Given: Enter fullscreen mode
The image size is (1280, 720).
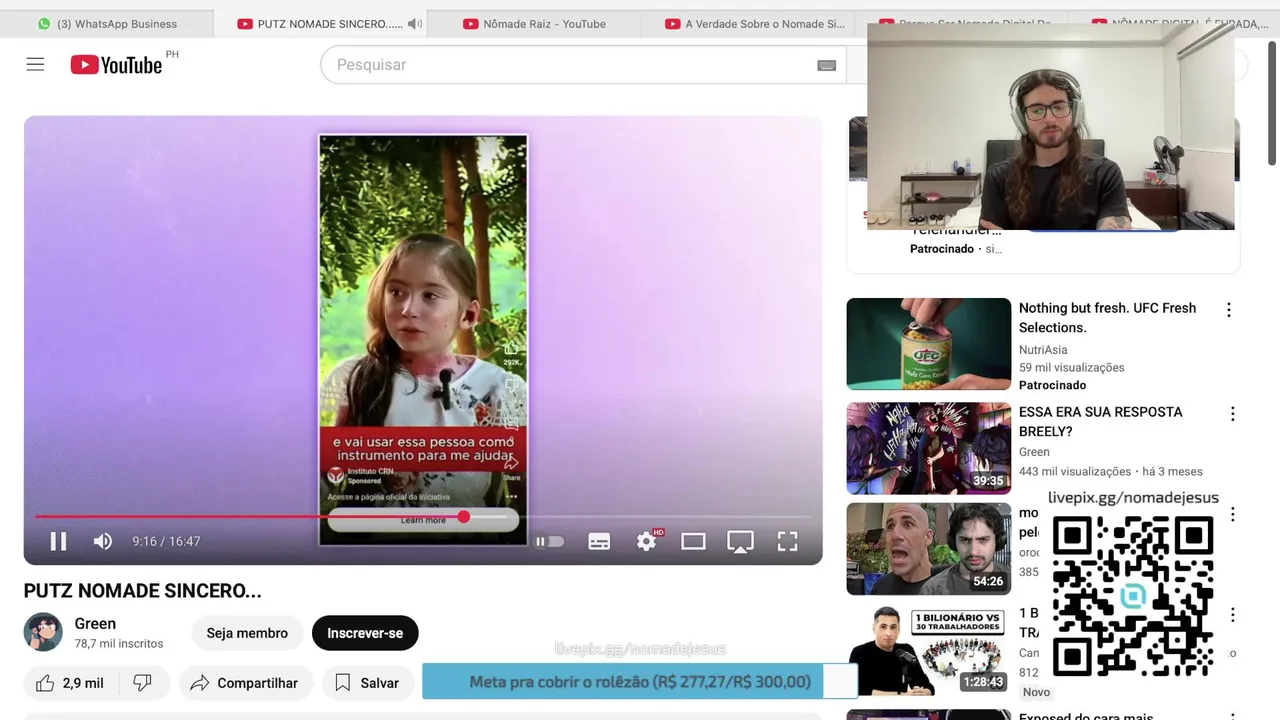Looking at the screenshot, I should coord(788,541).
